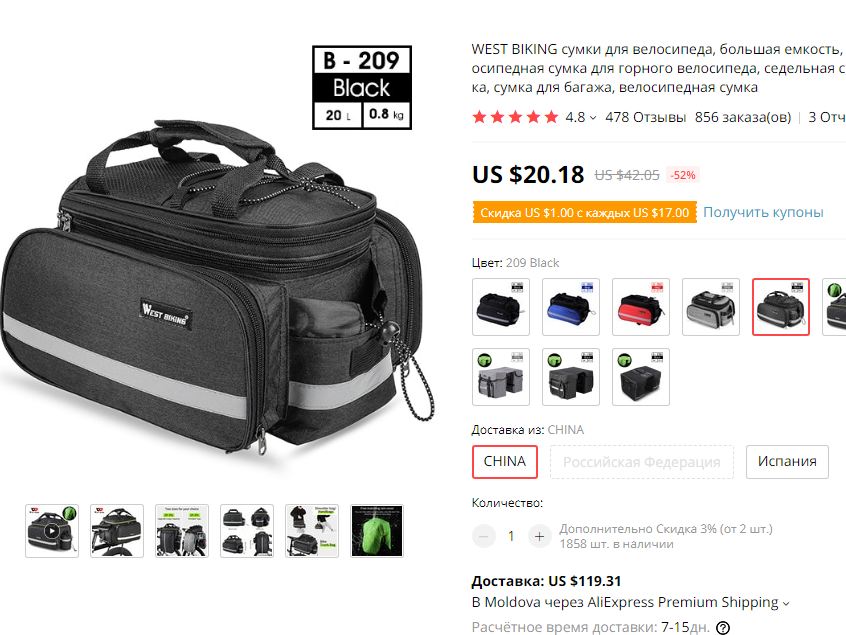Expand the 4.8 rating breakdown chevron
This screenshot has width=846, height=635.
point(593,118)
